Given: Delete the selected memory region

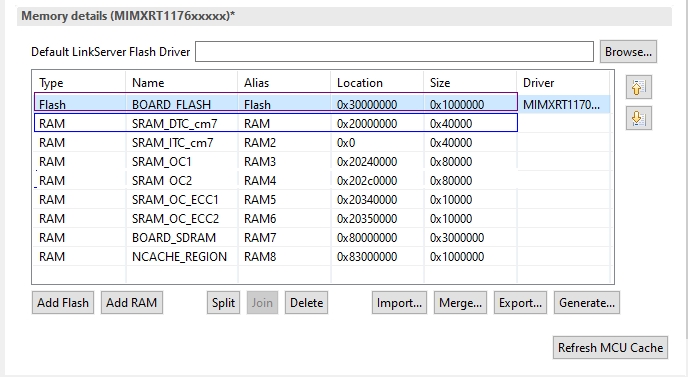Looking at the screenshot, I should (x=306, y=303).
